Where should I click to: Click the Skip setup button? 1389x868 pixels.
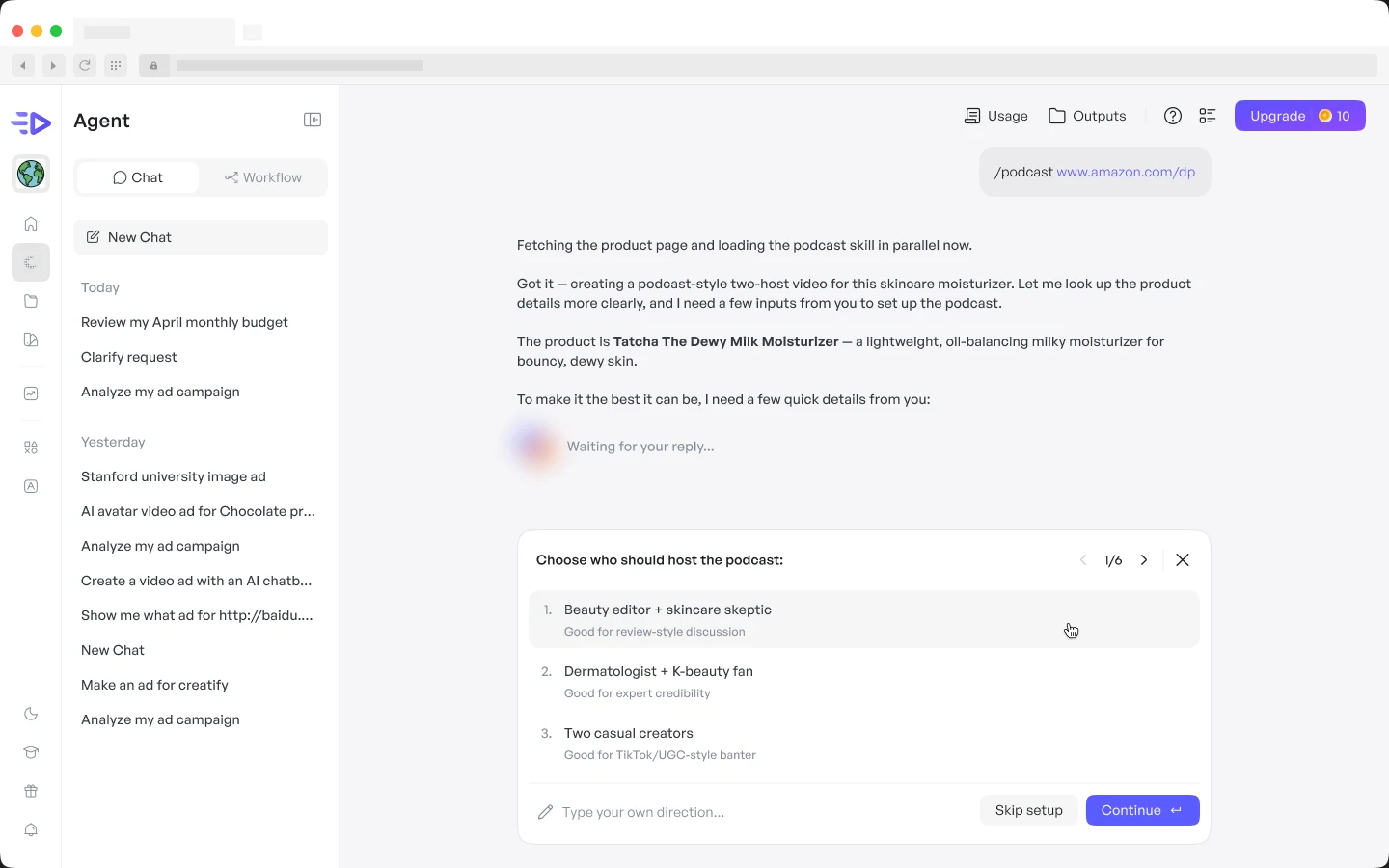(x=1029, y=810)
